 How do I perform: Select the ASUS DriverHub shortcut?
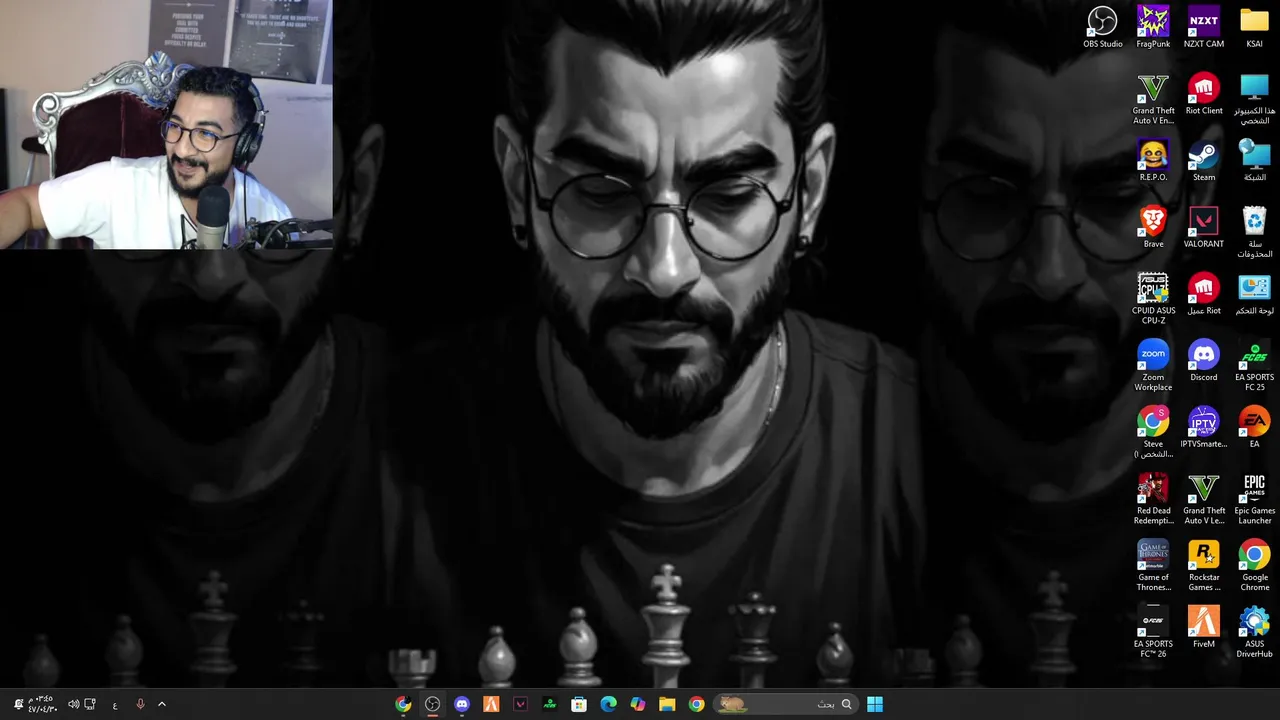pyautogui.click(x=1254, y=632)
